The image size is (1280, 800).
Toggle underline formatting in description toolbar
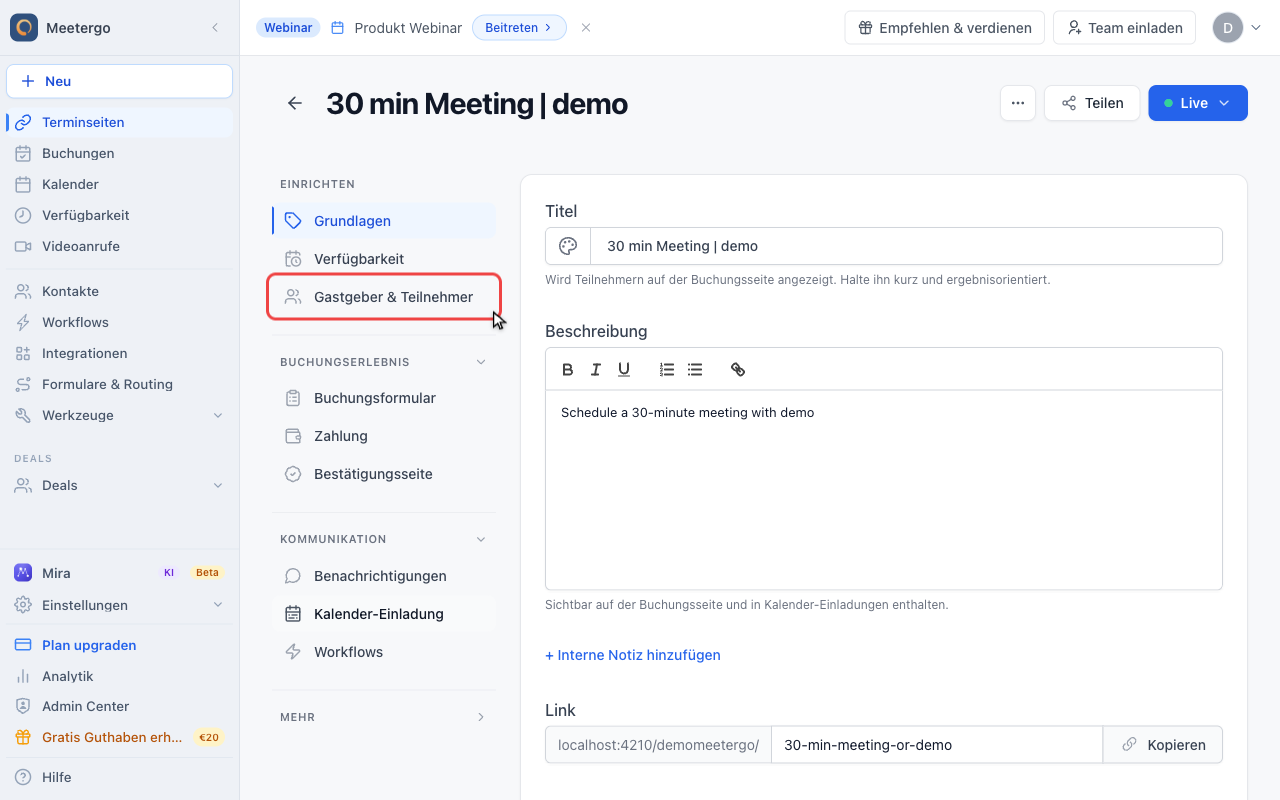624,369
